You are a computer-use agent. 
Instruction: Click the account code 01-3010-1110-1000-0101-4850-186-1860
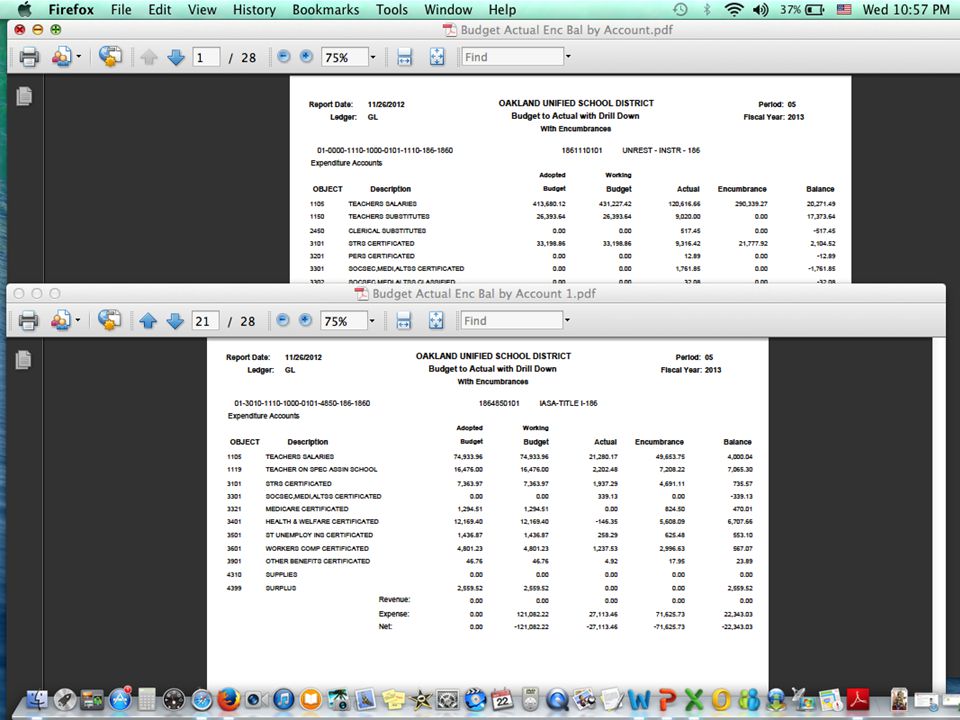click(x=302, y=403)
